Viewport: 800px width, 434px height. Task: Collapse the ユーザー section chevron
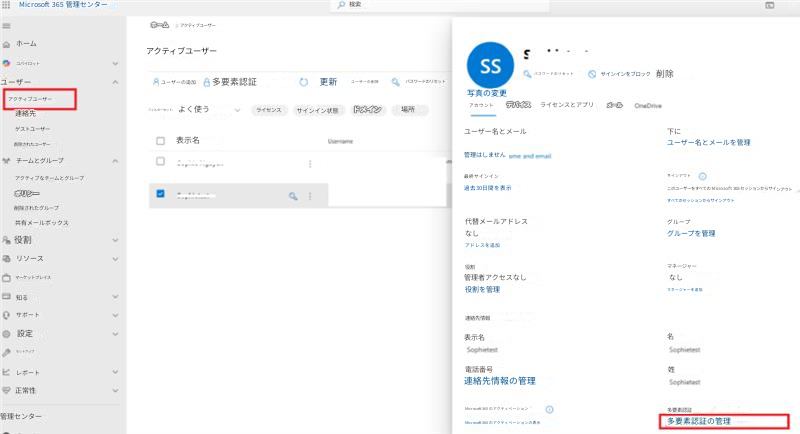[x=115, y=82]
